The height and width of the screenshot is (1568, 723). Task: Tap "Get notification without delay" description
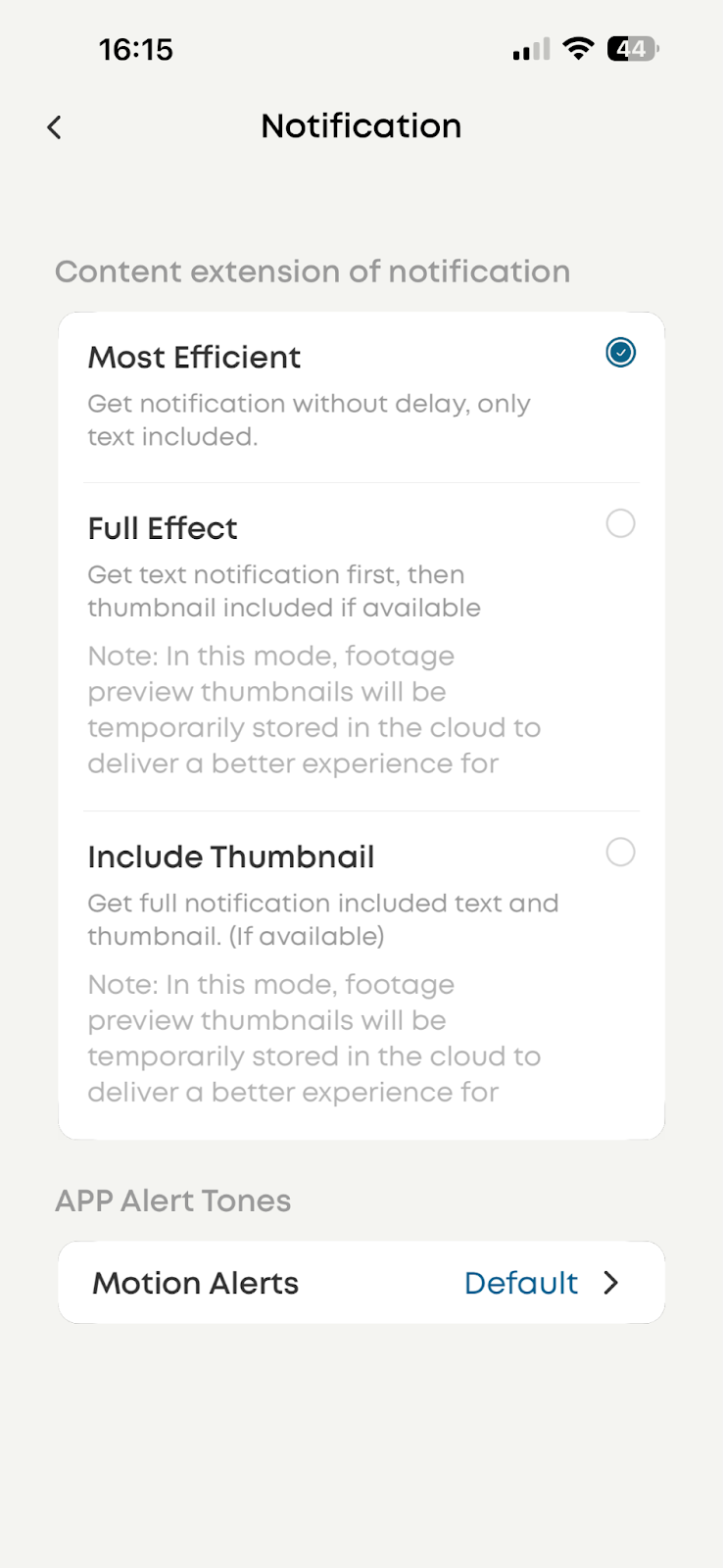309,419
